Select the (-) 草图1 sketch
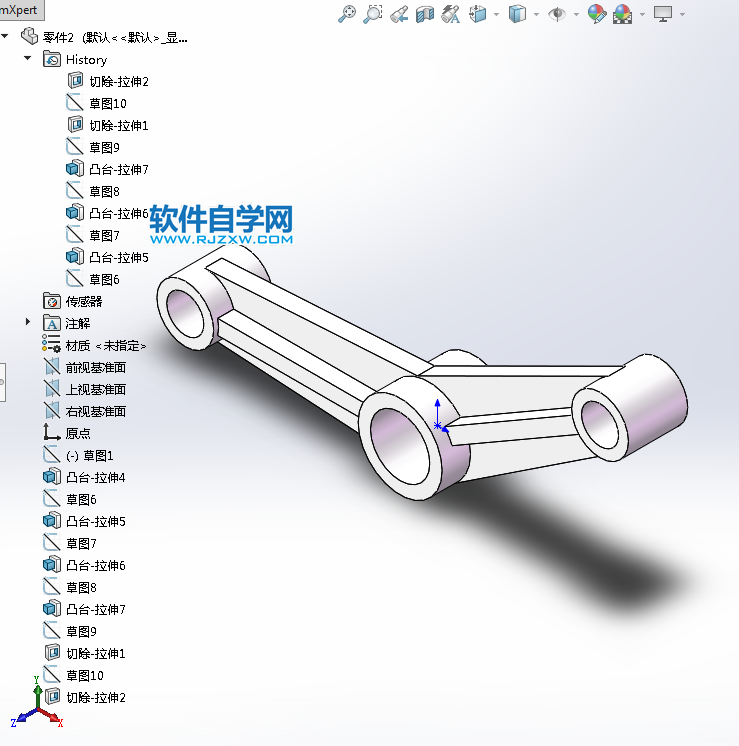The image size is (739, 746). point(79,455)
